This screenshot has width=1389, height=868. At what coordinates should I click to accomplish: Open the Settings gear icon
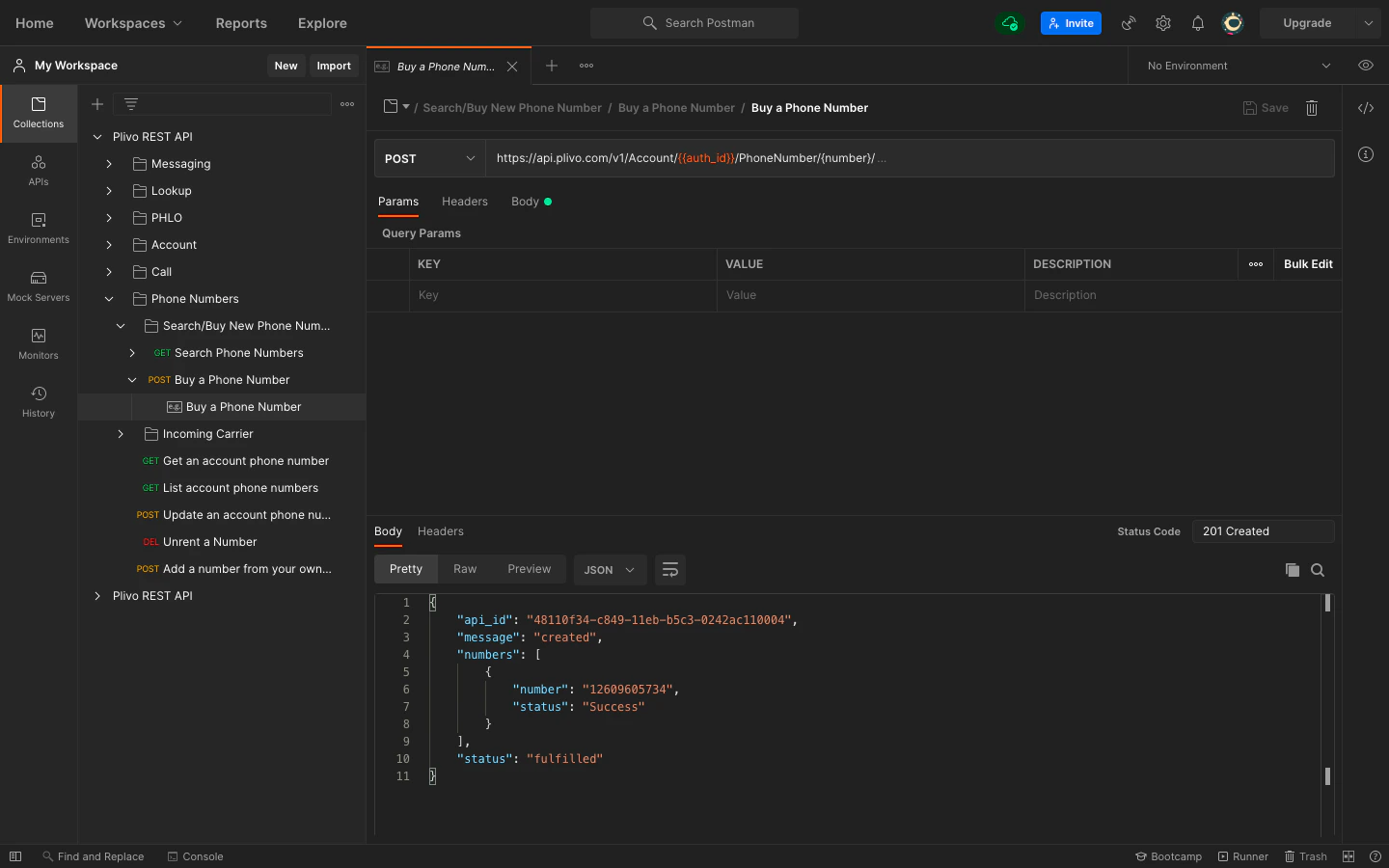[x=1163, y=23]
